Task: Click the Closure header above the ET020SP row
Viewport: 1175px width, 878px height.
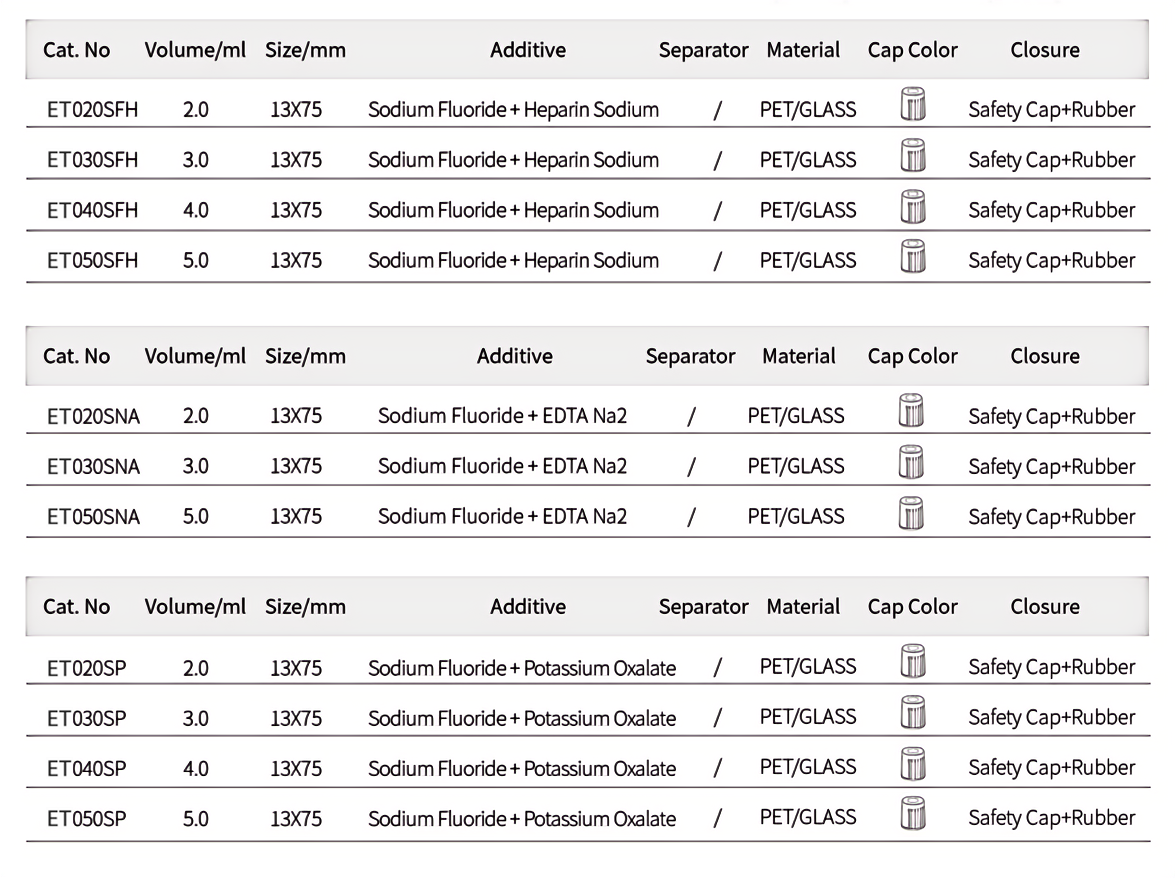Action: 1044,607
